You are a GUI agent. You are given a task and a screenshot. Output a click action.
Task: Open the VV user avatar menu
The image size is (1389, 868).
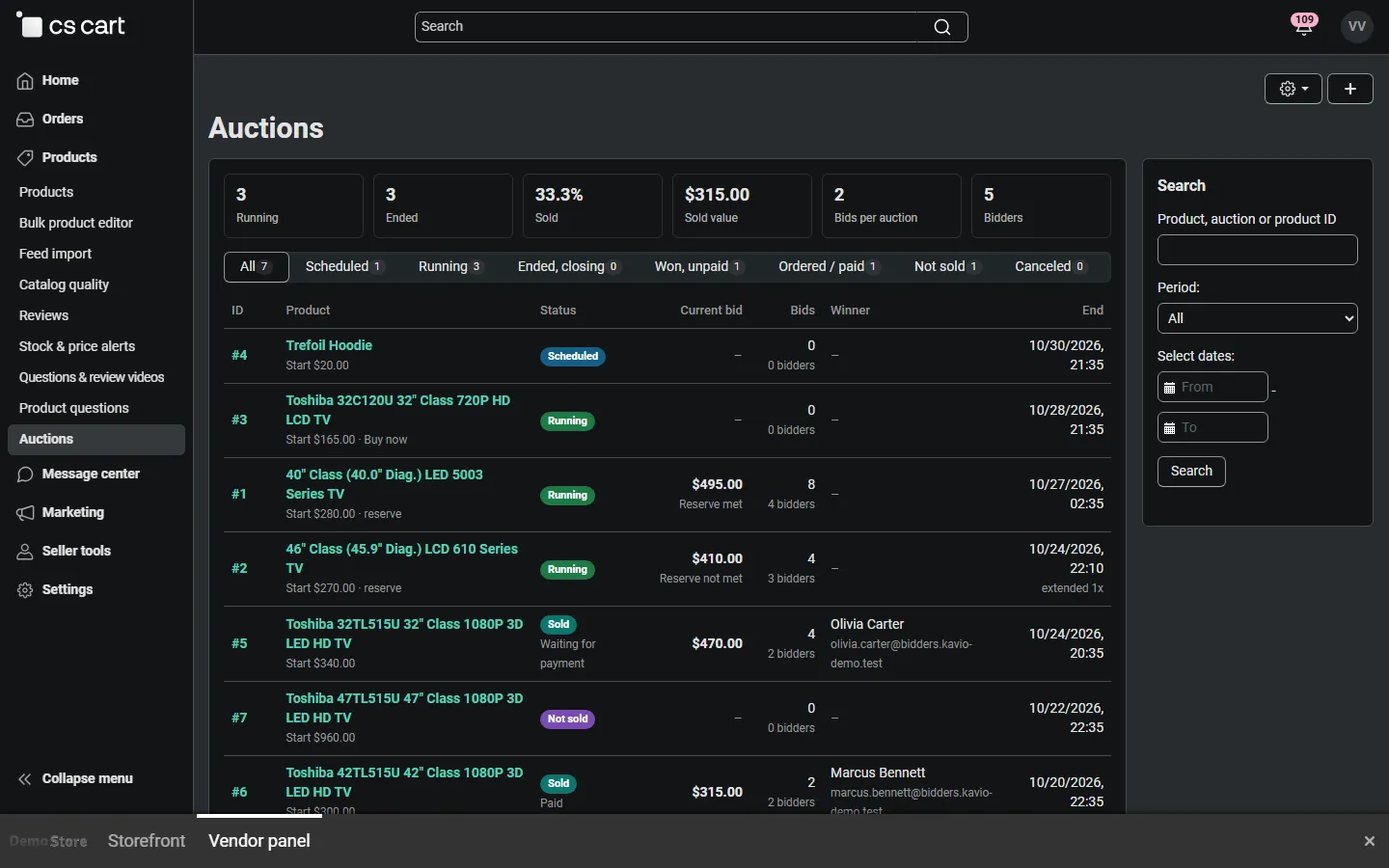tap(1357, 26)
